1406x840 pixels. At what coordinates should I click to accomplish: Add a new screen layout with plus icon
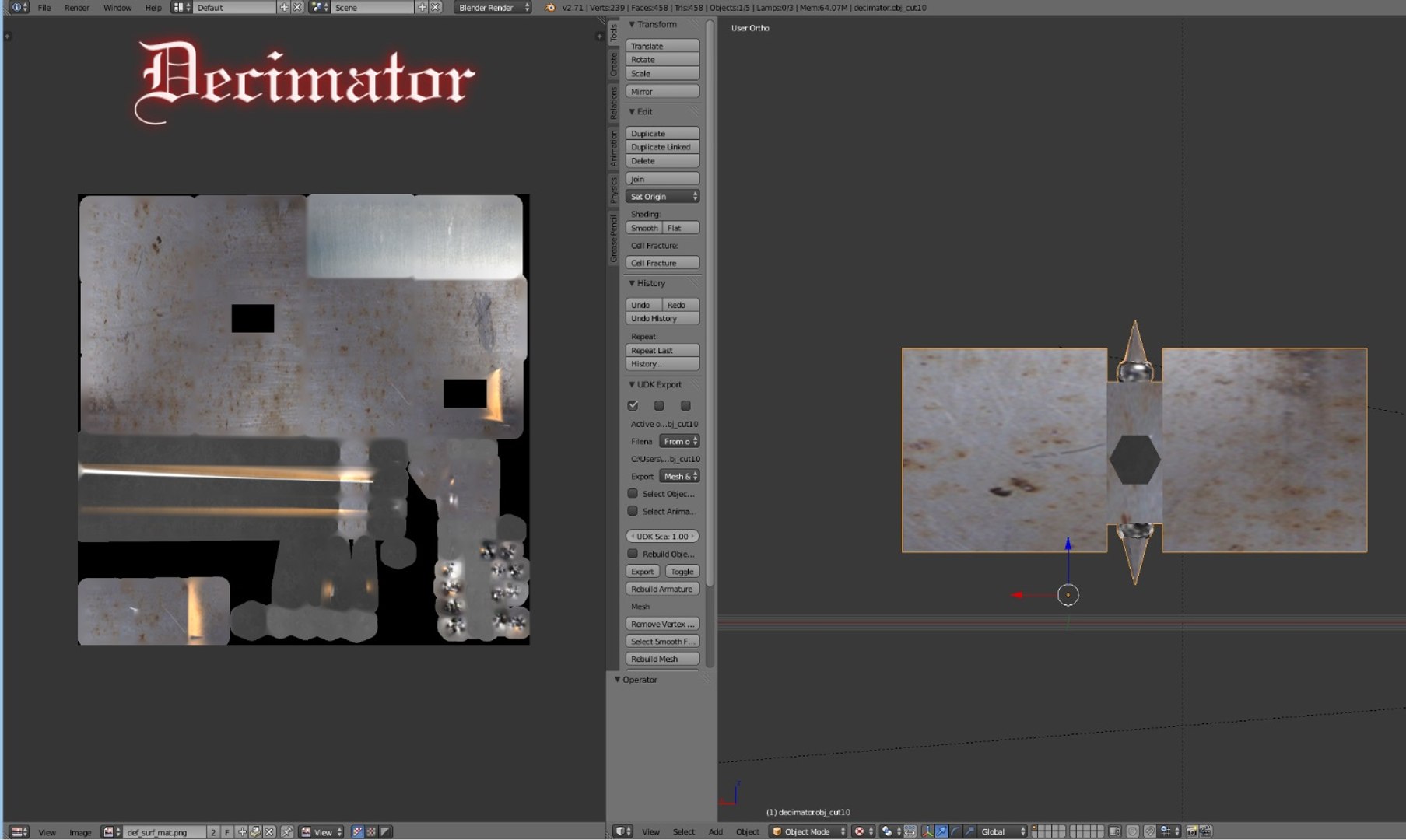coord(284,7)
